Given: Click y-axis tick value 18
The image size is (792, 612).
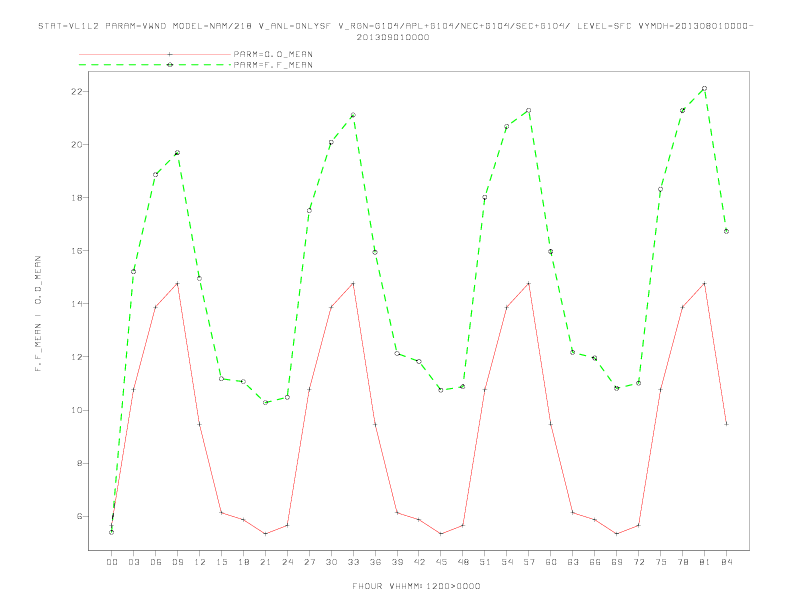Looking at the screenshot, I should (77, 197).
